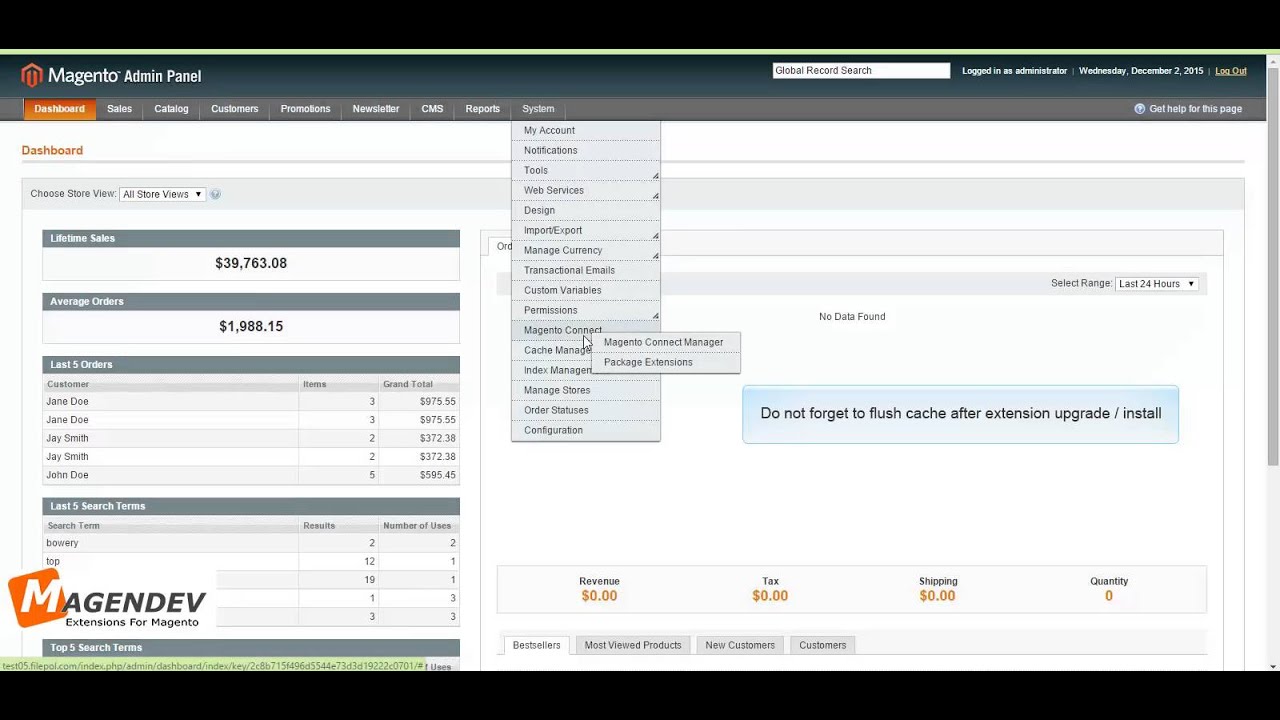Open Configuration from System menu
Screen dimensions: 1280x720
coord(586,430)
